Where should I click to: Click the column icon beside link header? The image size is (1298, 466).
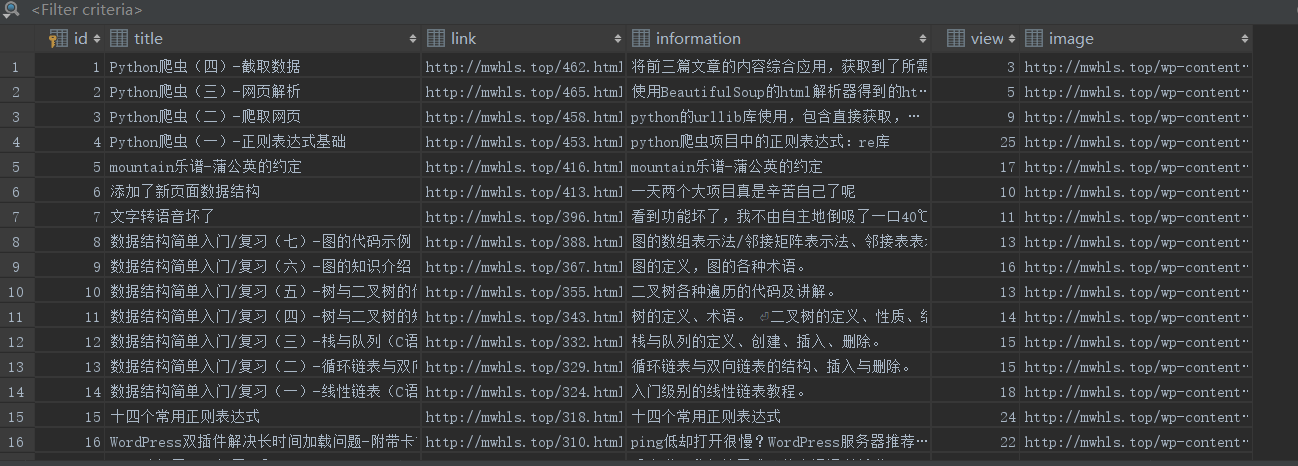pos(435,39)
